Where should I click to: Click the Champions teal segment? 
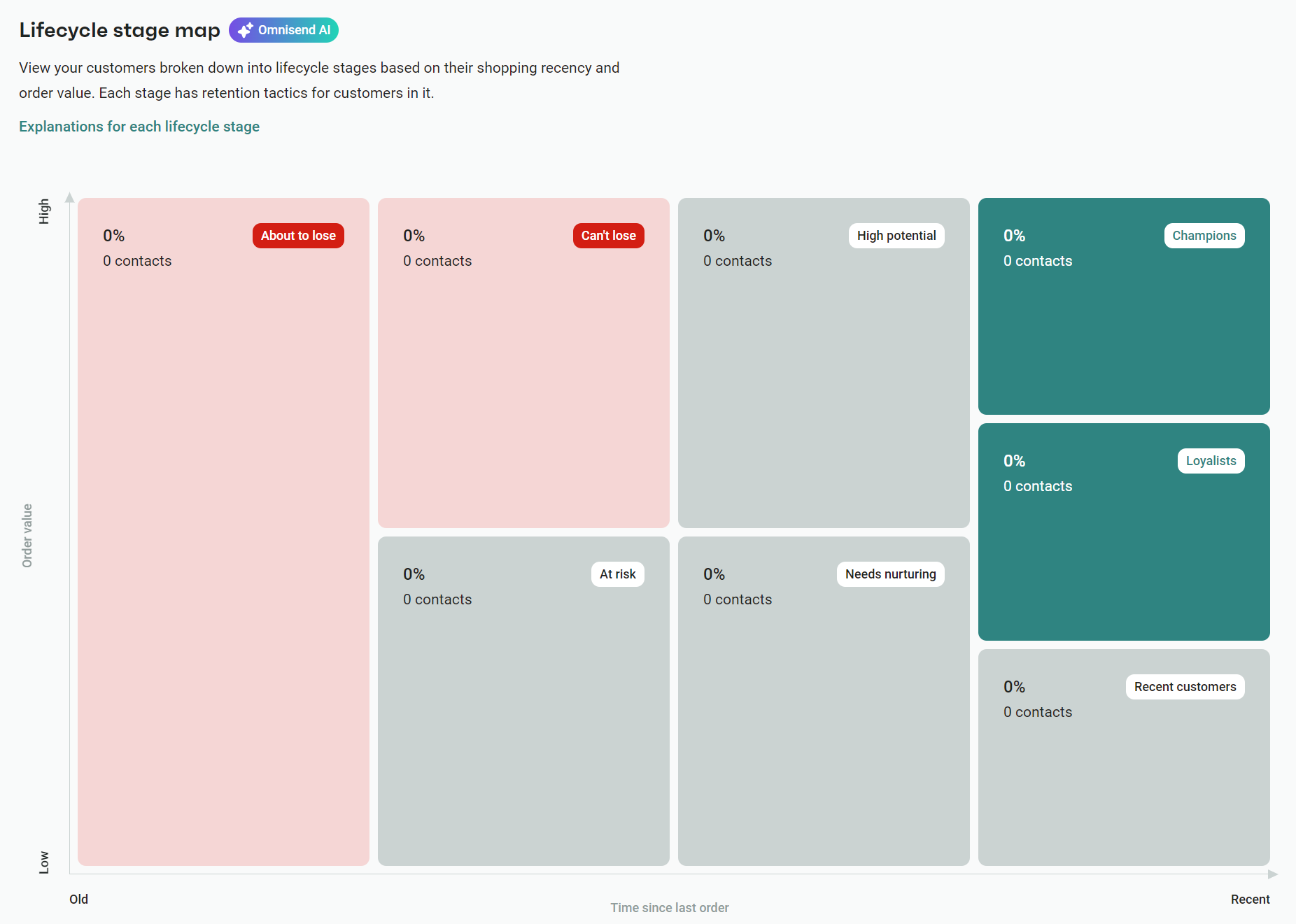pos(1123,329)
